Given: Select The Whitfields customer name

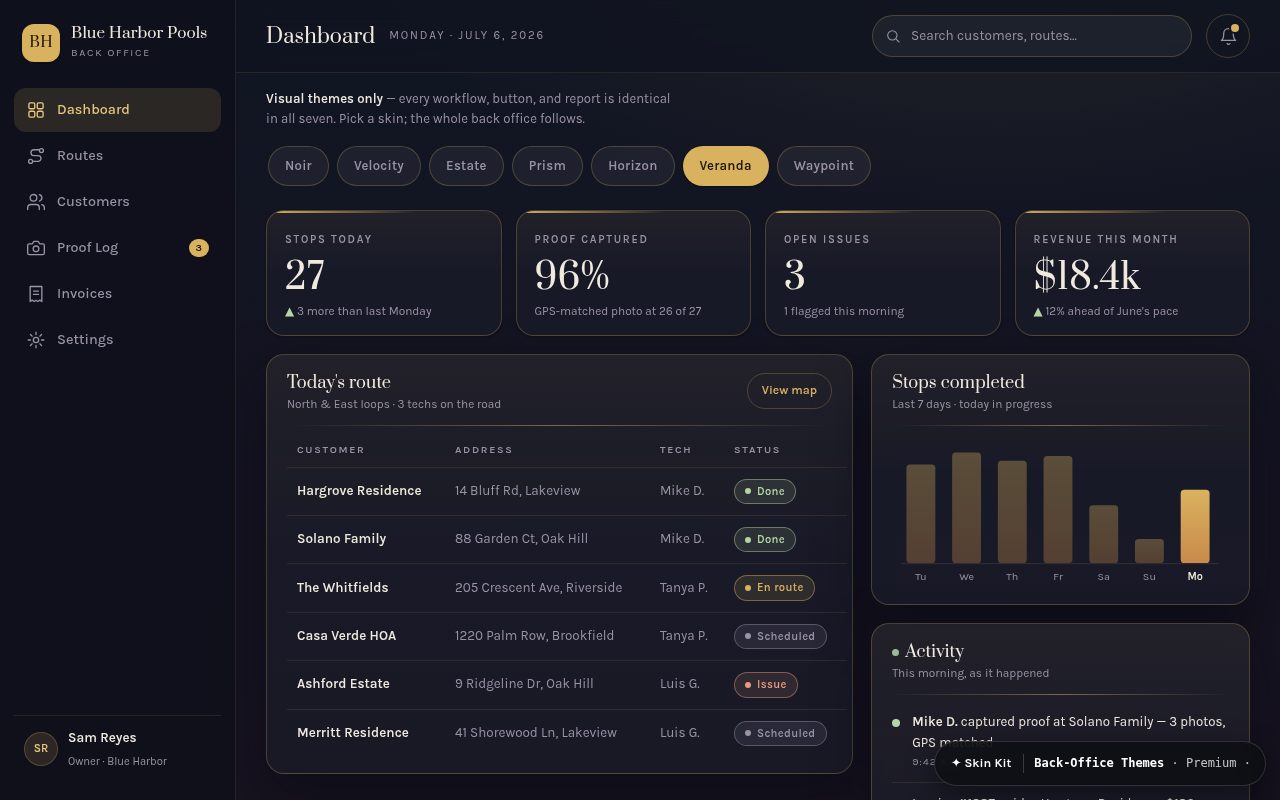Looking at the screenshot, I should tap(342, 588).
